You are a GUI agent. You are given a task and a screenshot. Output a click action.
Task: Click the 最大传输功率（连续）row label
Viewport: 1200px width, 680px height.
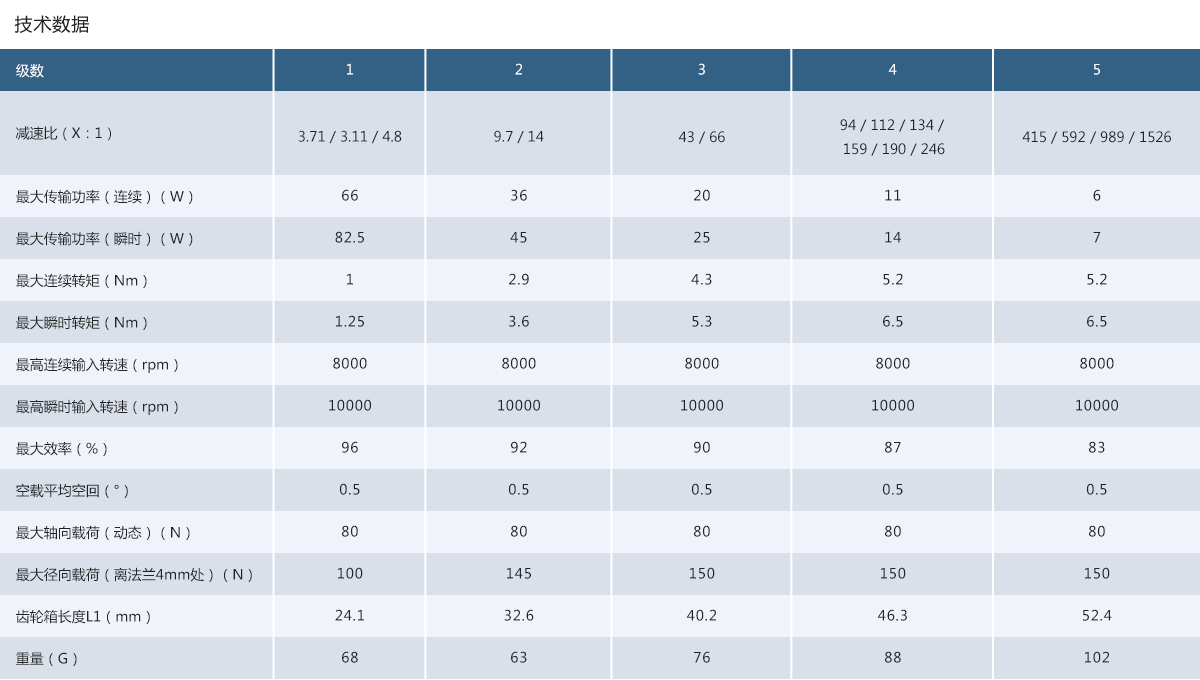point(105,197)
